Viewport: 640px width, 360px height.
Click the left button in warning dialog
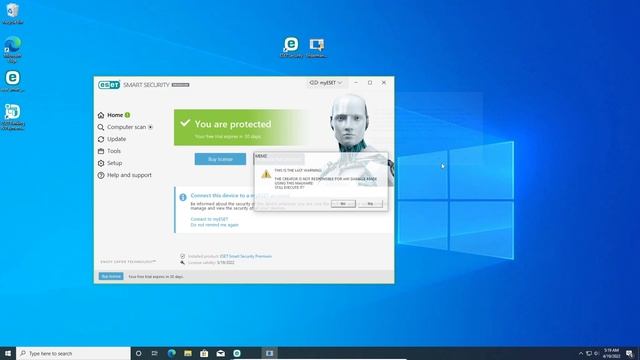[x=343, y=204]
